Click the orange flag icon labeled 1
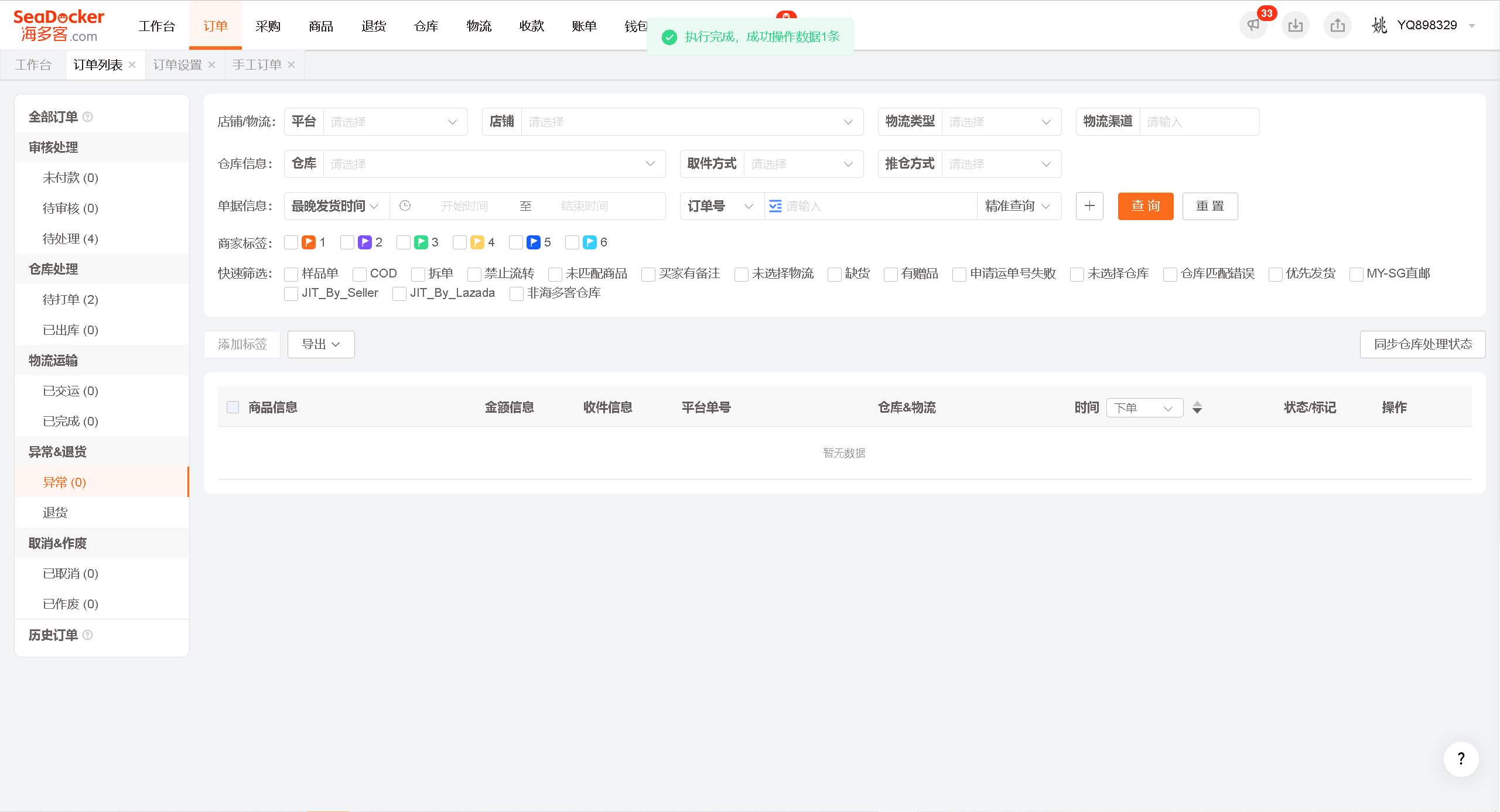 click(309, 242)
